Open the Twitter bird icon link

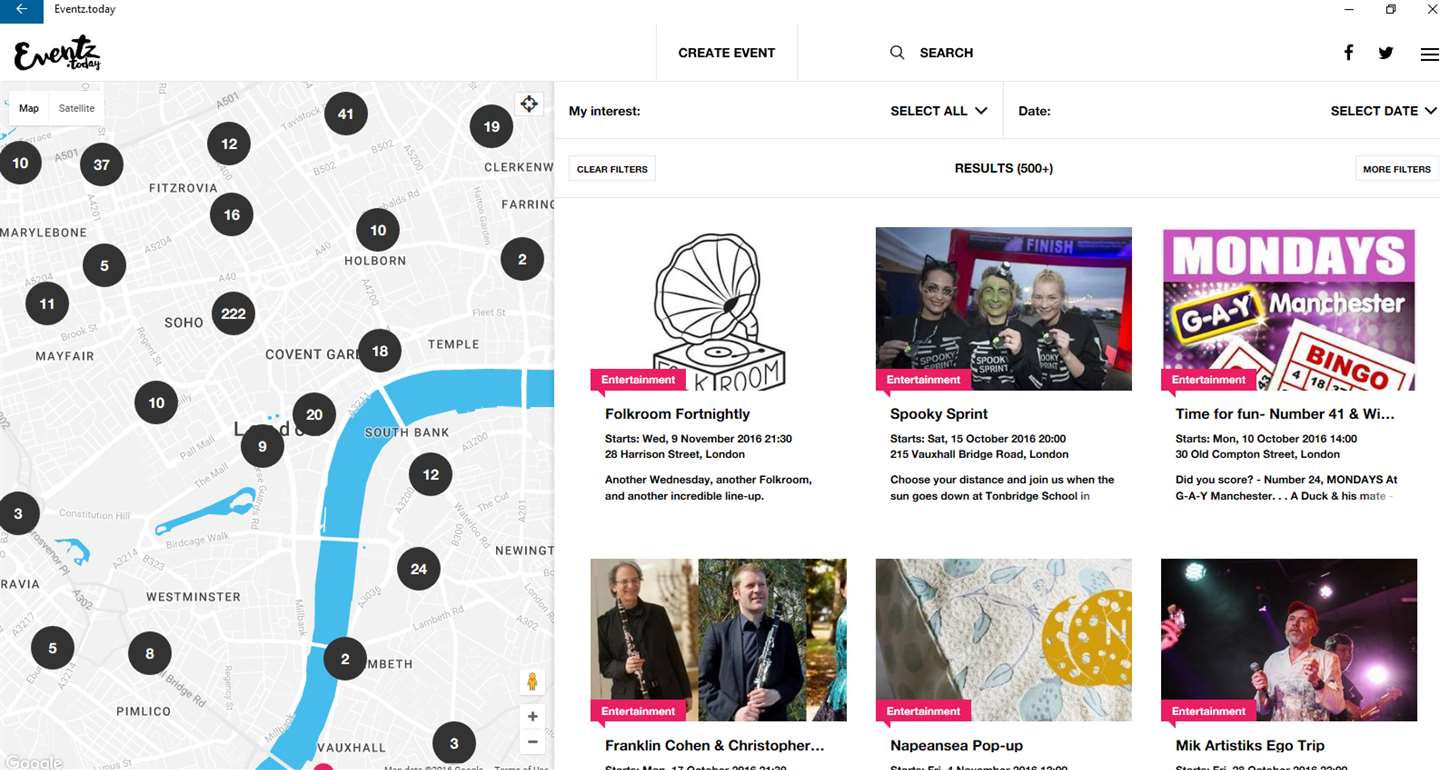coord(1386,53)
